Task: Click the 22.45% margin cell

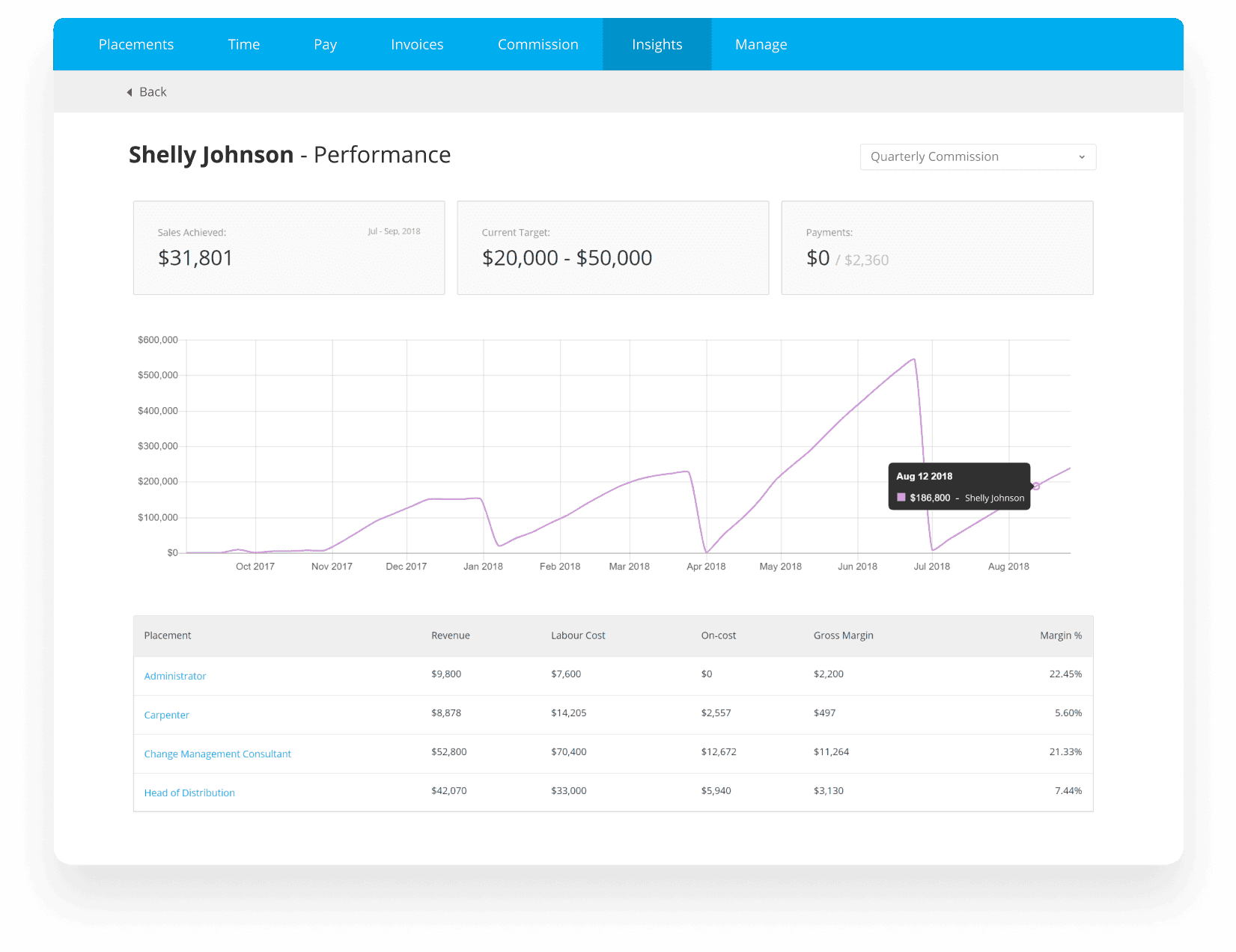Action: click(1065, 674)
